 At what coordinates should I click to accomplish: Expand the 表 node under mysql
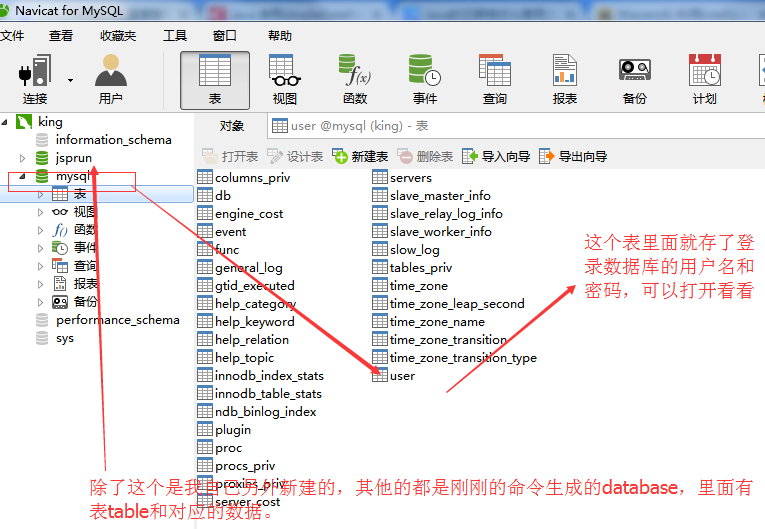[x=40, y=194]
